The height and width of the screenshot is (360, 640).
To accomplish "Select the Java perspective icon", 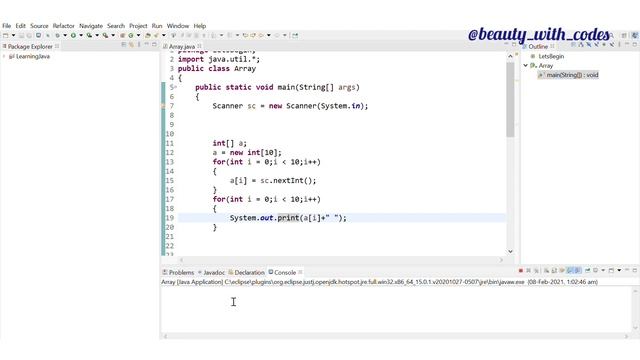I will (634, 36).
